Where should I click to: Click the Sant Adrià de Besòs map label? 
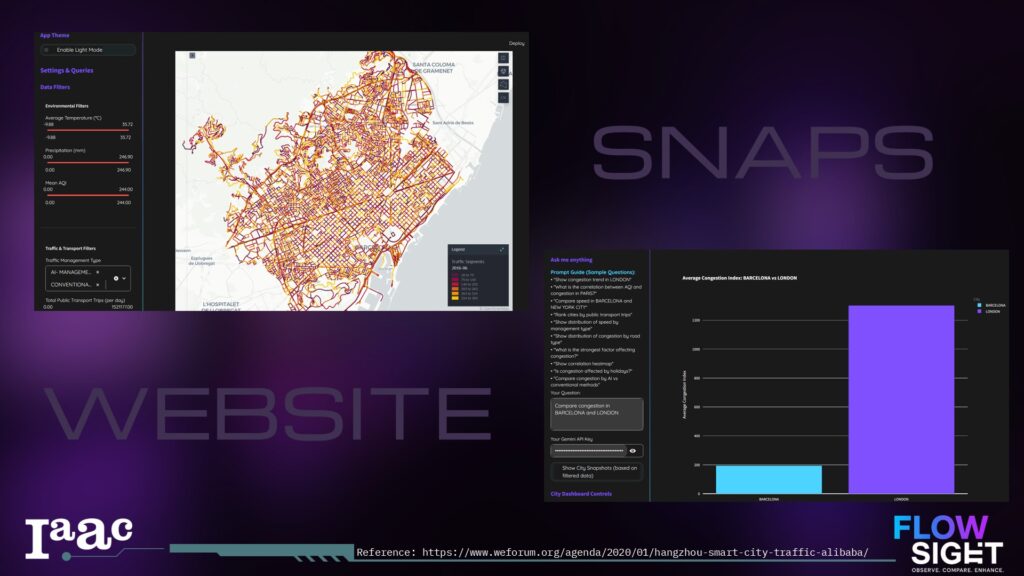[453, 123]
